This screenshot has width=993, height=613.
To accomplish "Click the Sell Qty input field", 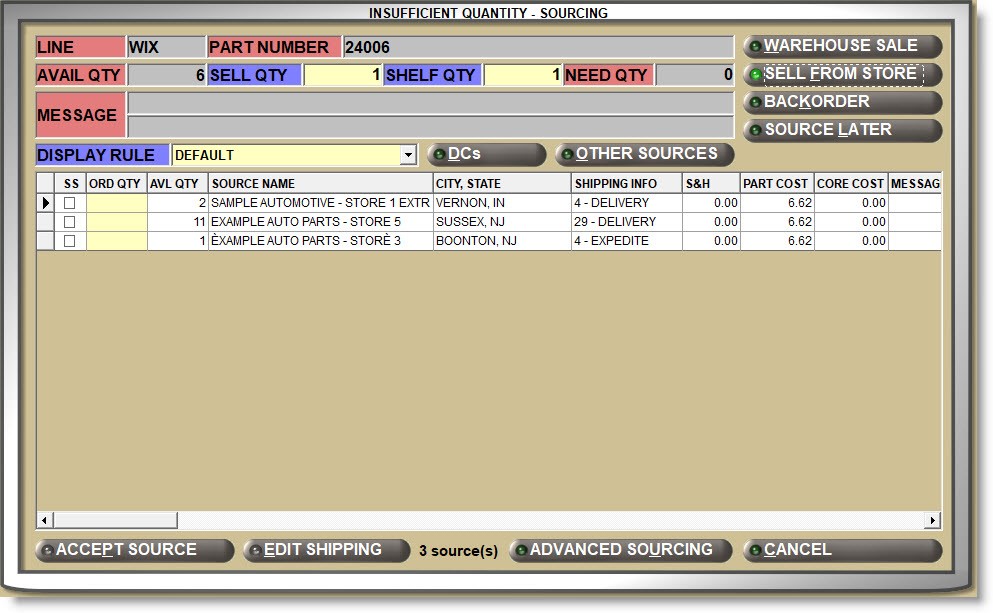I will (x=342, y=75).
